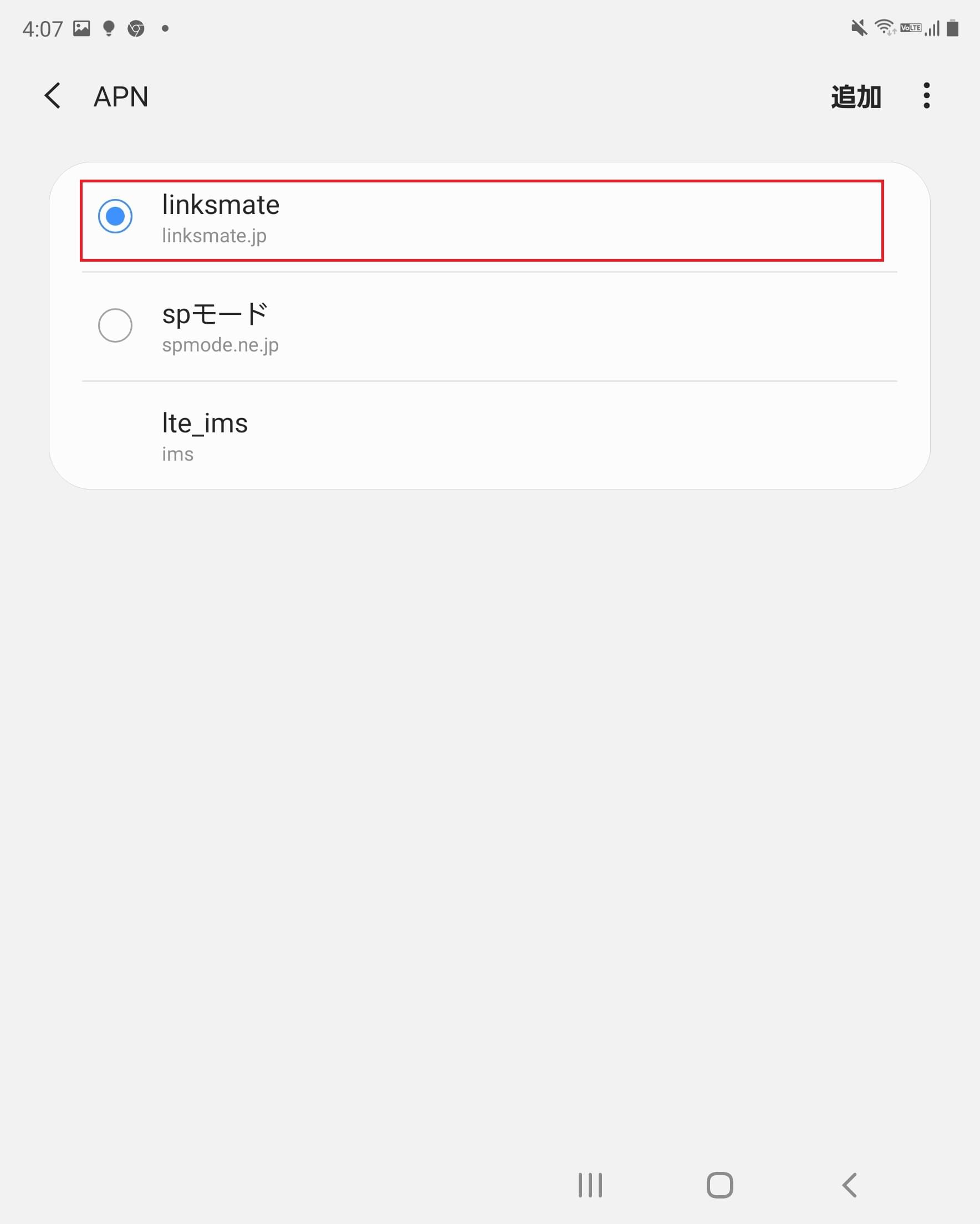Tap the navigation bar back chevron
Screen dimensions: 980x1224
point(849,1185)
